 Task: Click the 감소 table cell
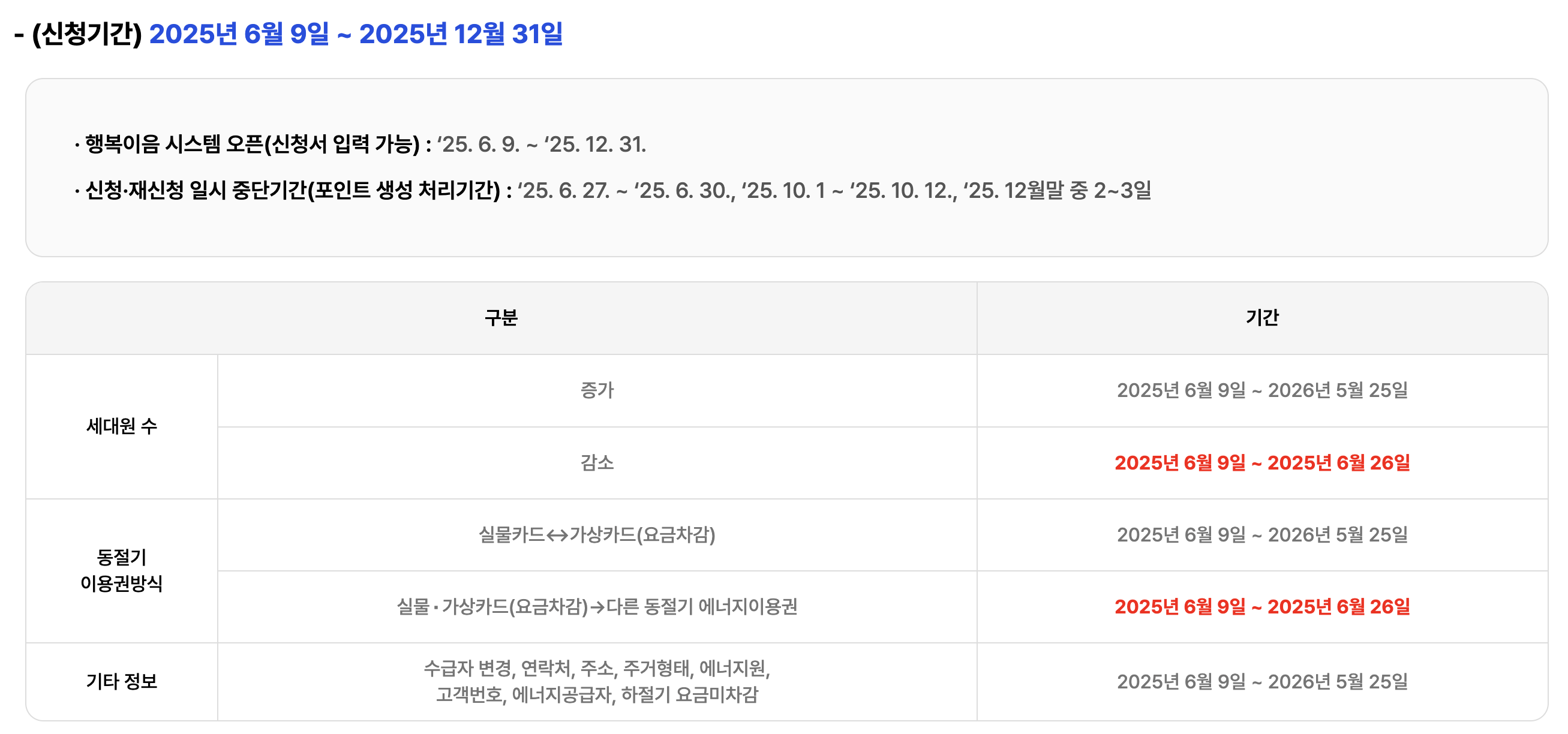tap(597, 462)
